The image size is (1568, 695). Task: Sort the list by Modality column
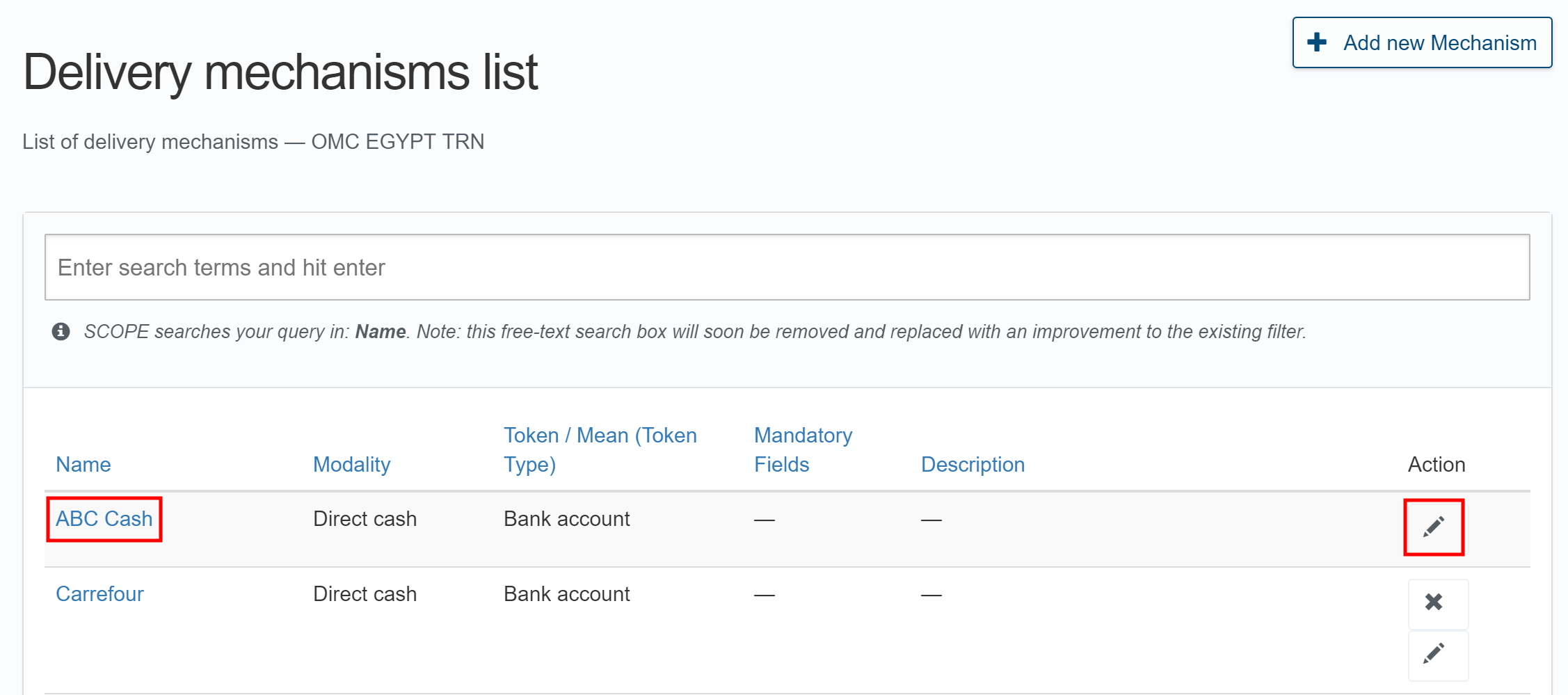click(x=351, y=464)
